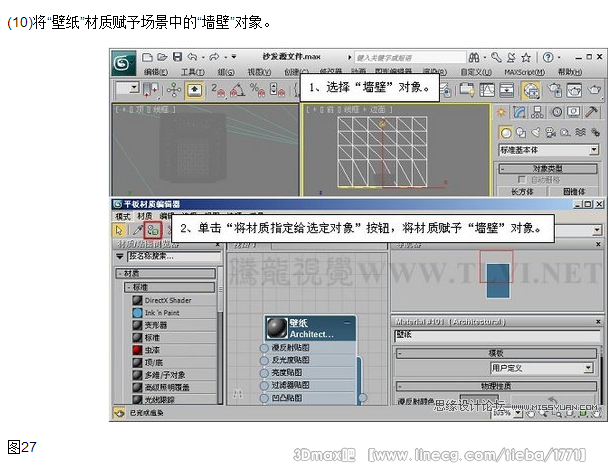Screen dimensions: 615x472
Task: Click the binoculars search icon
Action: pyautogui.click(x=474, y=58)
